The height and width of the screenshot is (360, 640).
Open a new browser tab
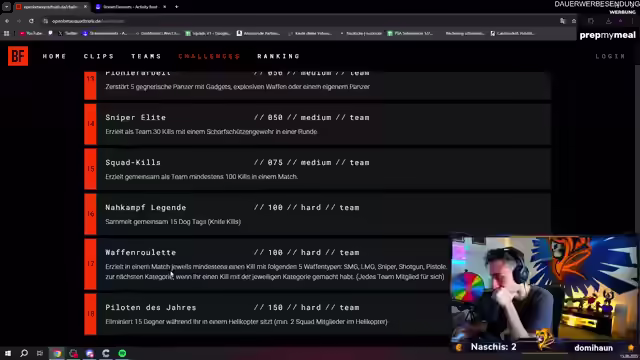(176, 7)
